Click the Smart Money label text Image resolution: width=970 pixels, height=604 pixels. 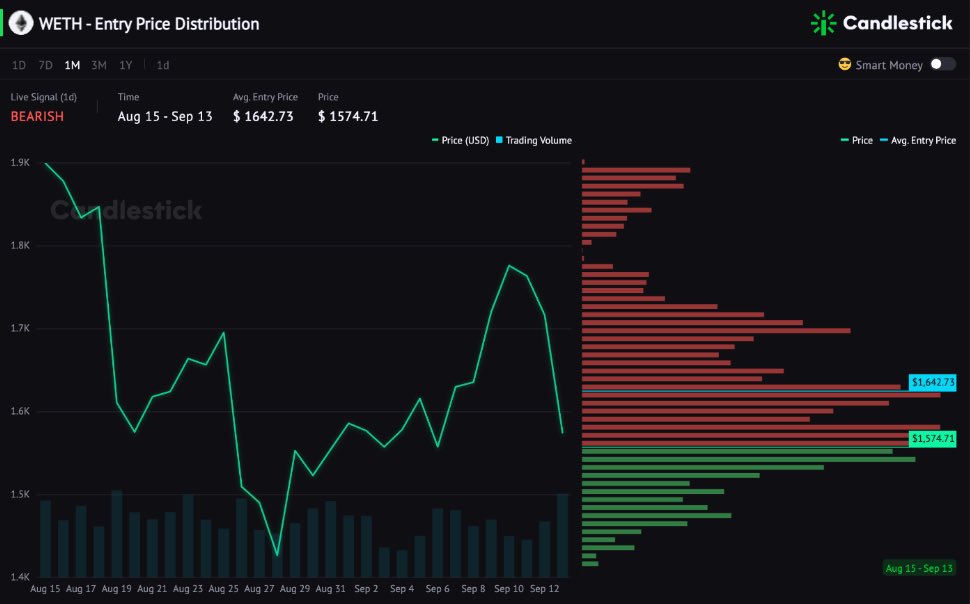(x=889, y=65)
